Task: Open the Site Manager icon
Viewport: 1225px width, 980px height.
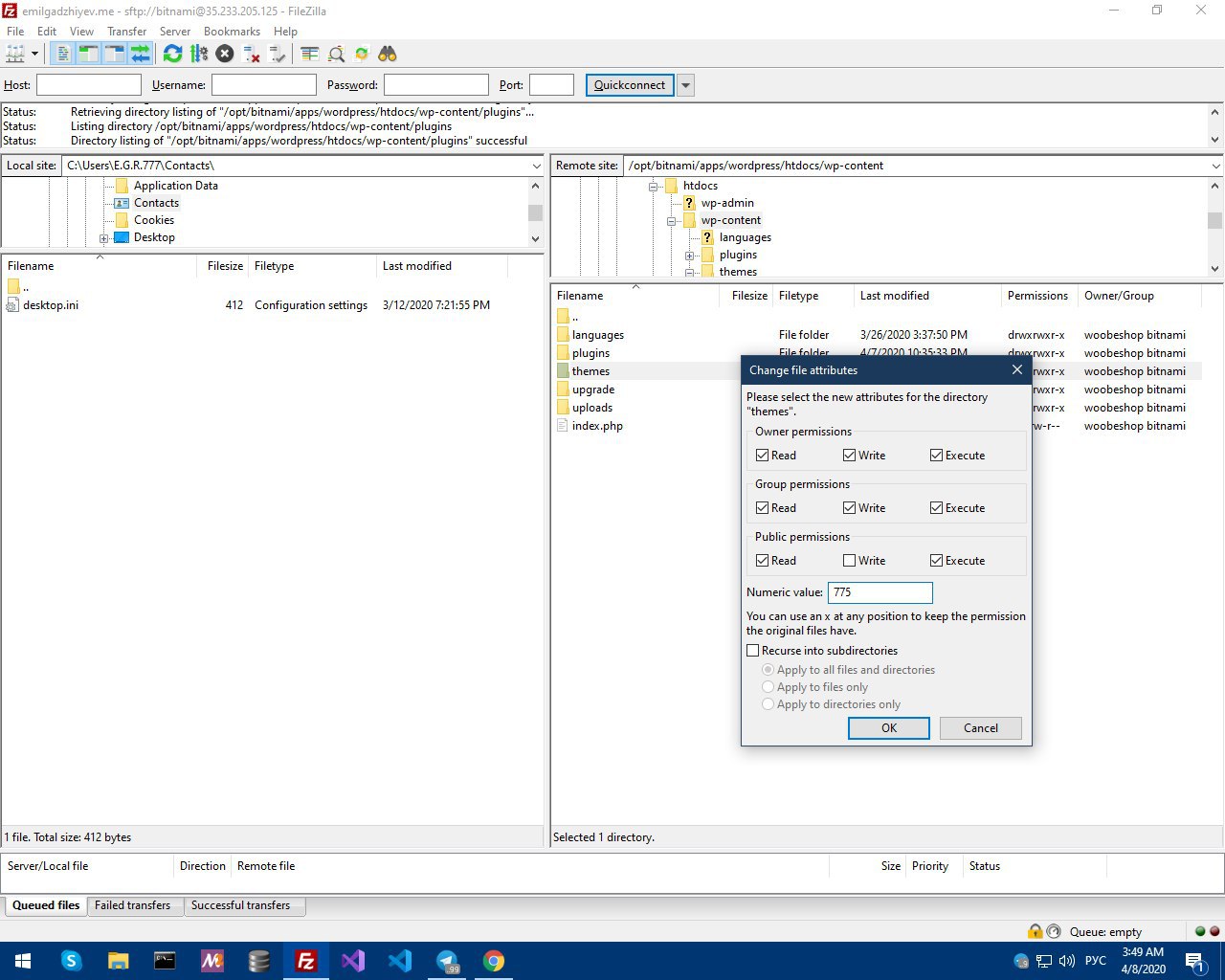Action: point(15,55)
